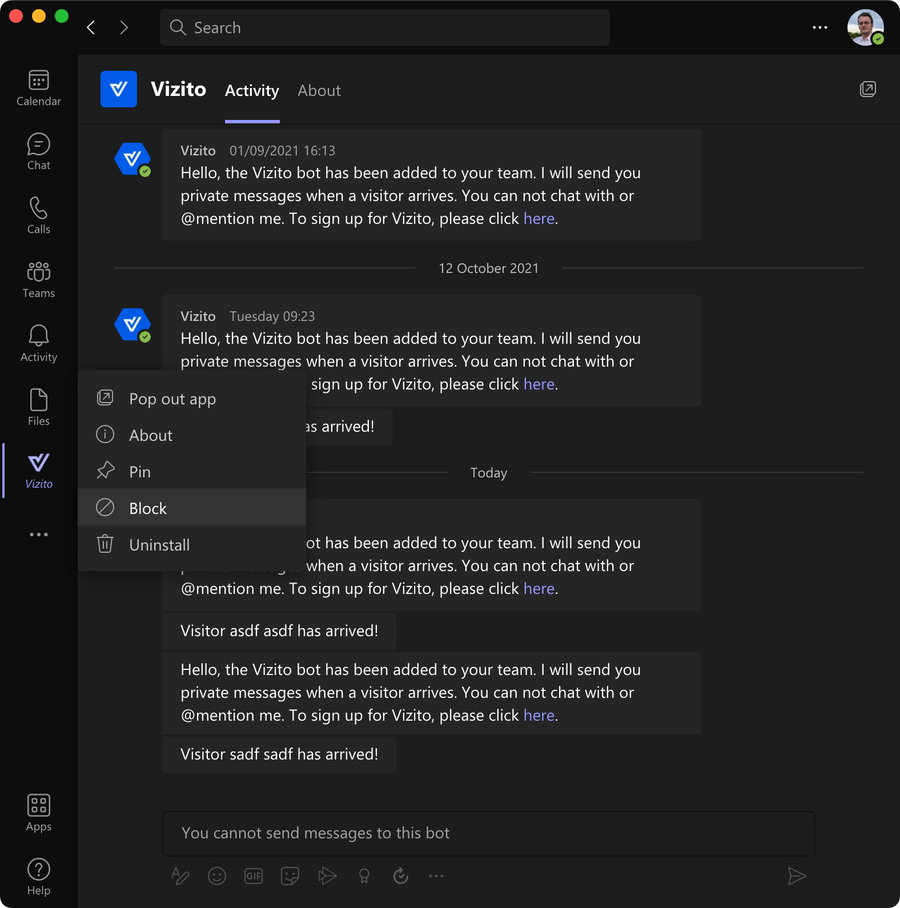Choose Uninstall in the context menu
This screenshot has height=908, width=900.
(x=159, y=545)
